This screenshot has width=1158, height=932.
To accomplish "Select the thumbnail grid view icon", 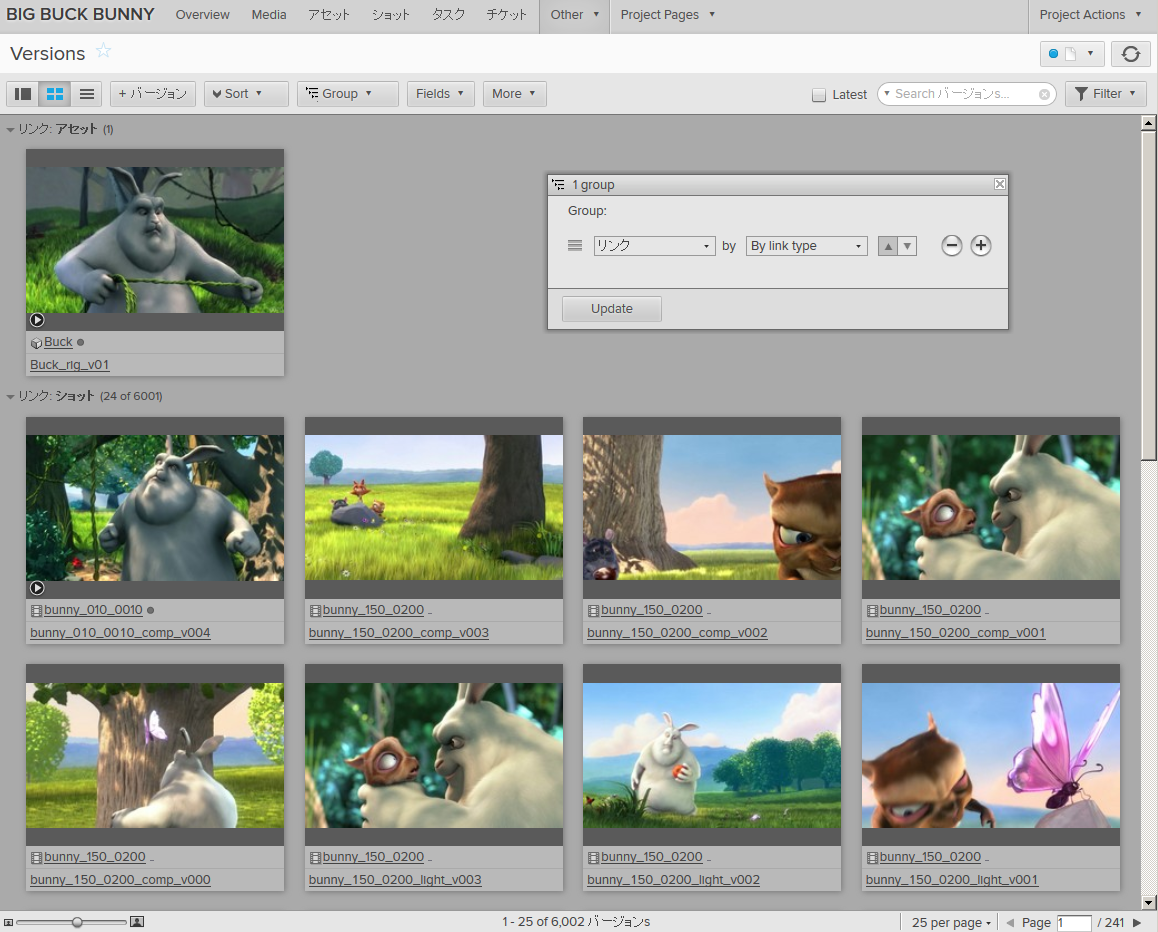I will coord(55,94).
